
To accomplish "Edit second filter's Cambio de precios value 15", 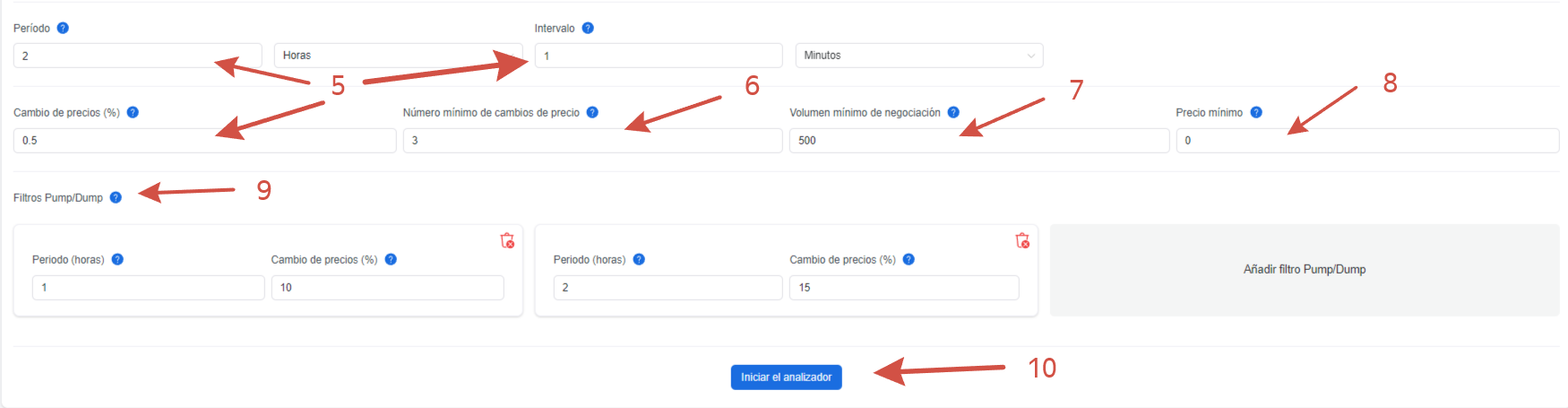I will pyautogui.click(x=904, y=288).
